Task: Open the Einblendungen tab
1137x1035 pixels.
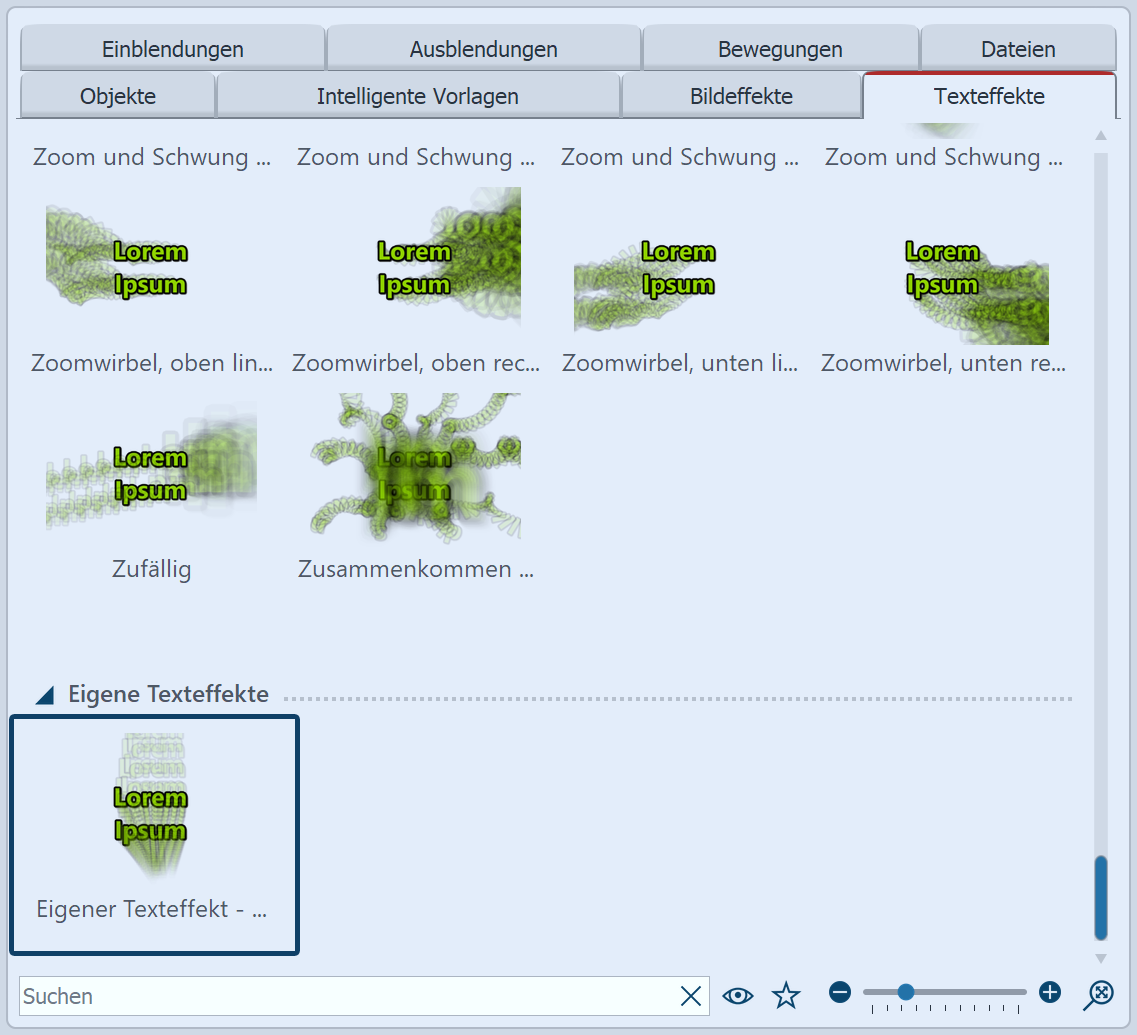Action: pyautogui.click(x=171, y=48)
